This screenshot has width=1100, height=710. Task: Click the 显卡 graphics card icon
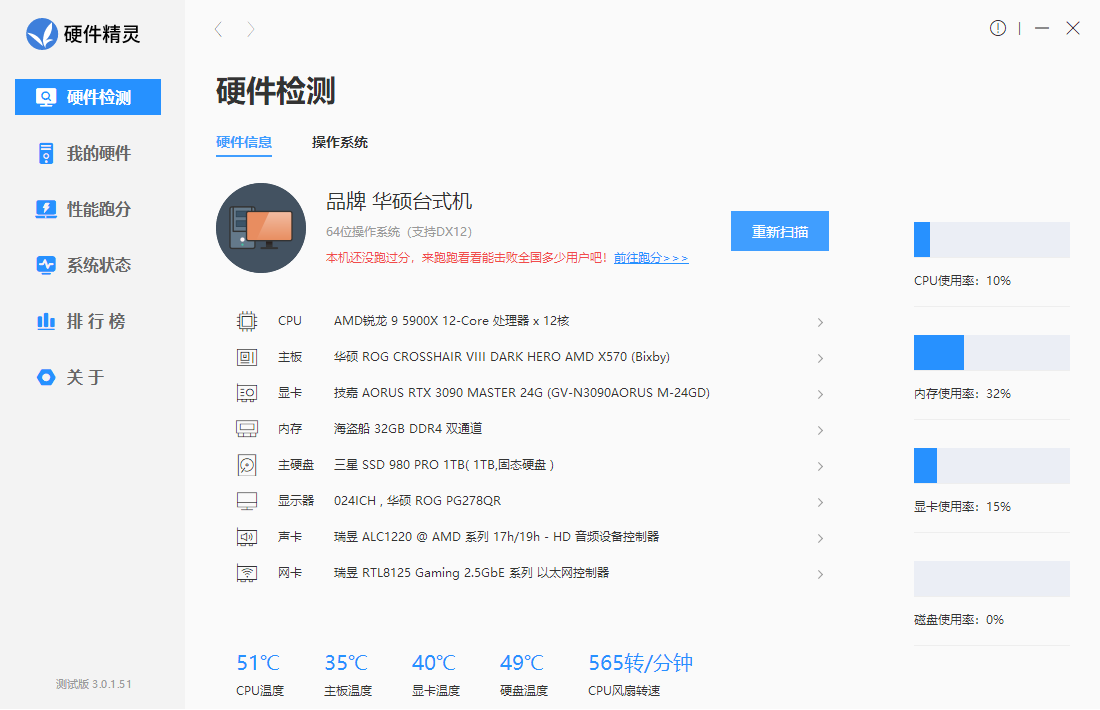point(247,393)
